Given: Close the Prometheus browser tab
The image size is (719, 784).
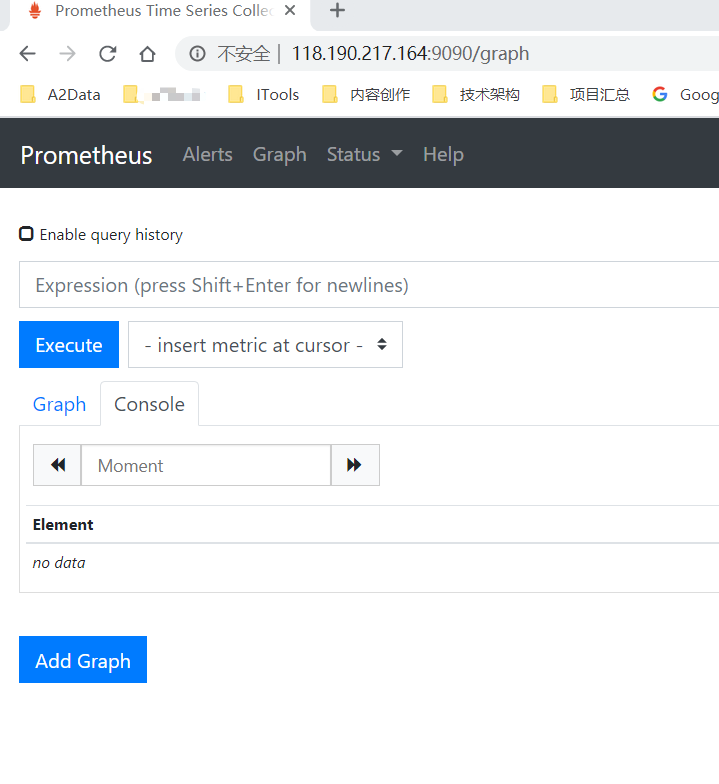Looking at the screenshot, I should click(x=290, y=11).
